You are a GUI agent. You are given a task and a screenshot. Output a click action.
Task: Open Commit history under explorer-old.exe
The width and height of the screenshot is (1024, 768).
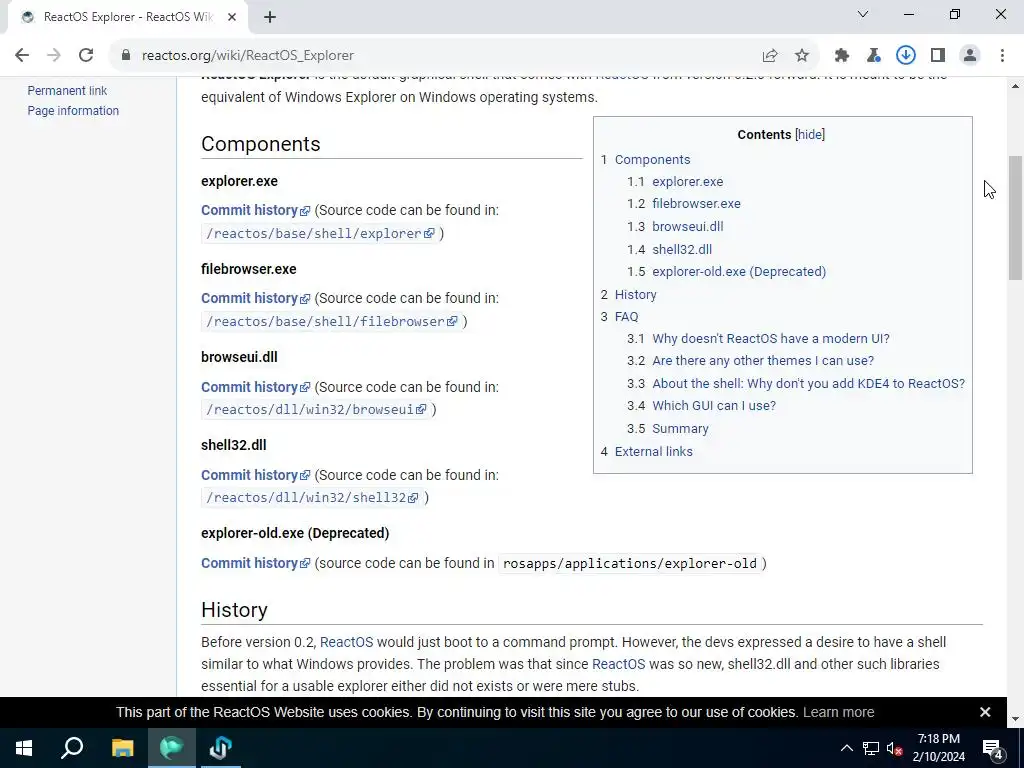click(255, 564)
